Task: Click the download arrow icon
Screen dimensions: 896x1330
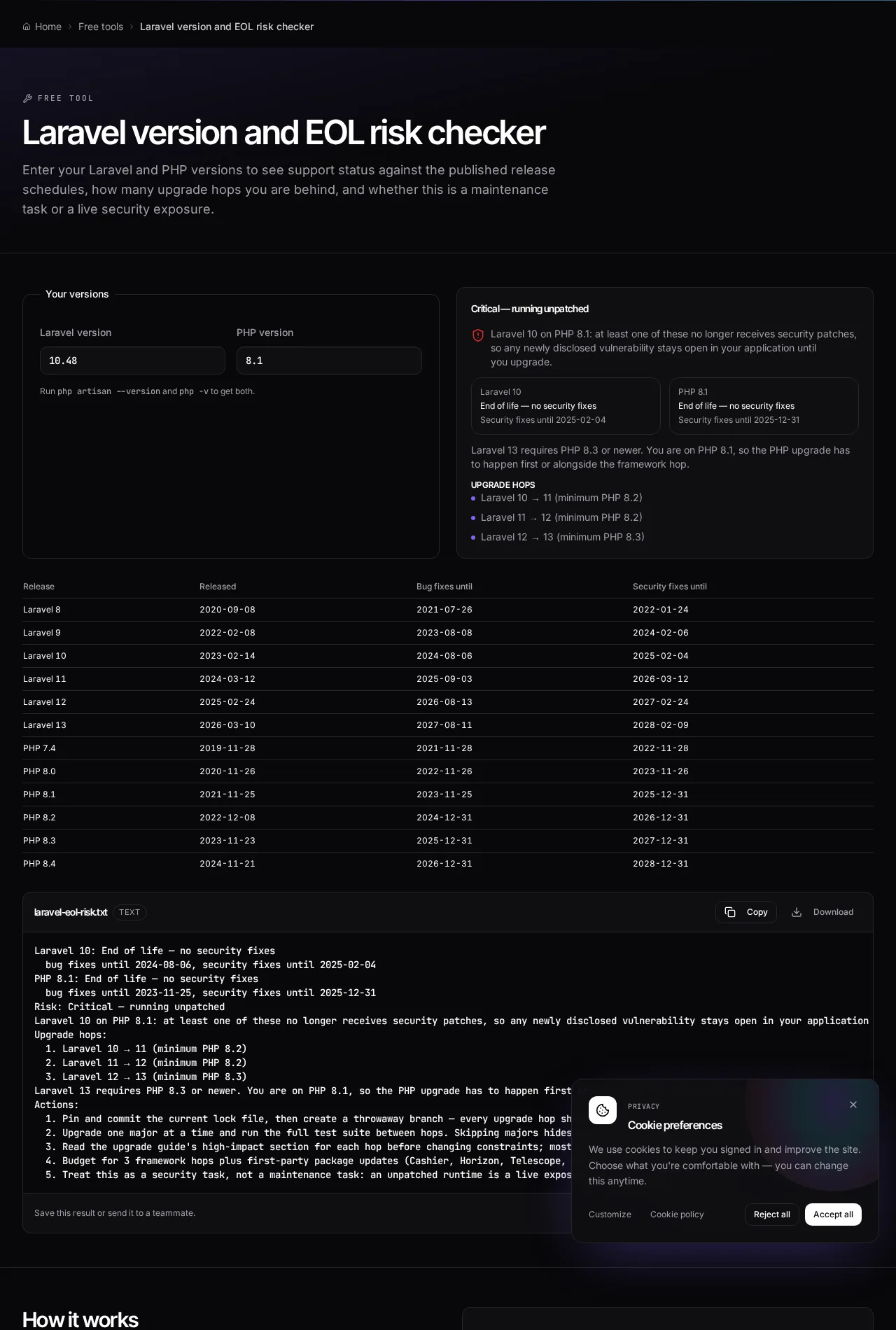Action: (797, 912)
